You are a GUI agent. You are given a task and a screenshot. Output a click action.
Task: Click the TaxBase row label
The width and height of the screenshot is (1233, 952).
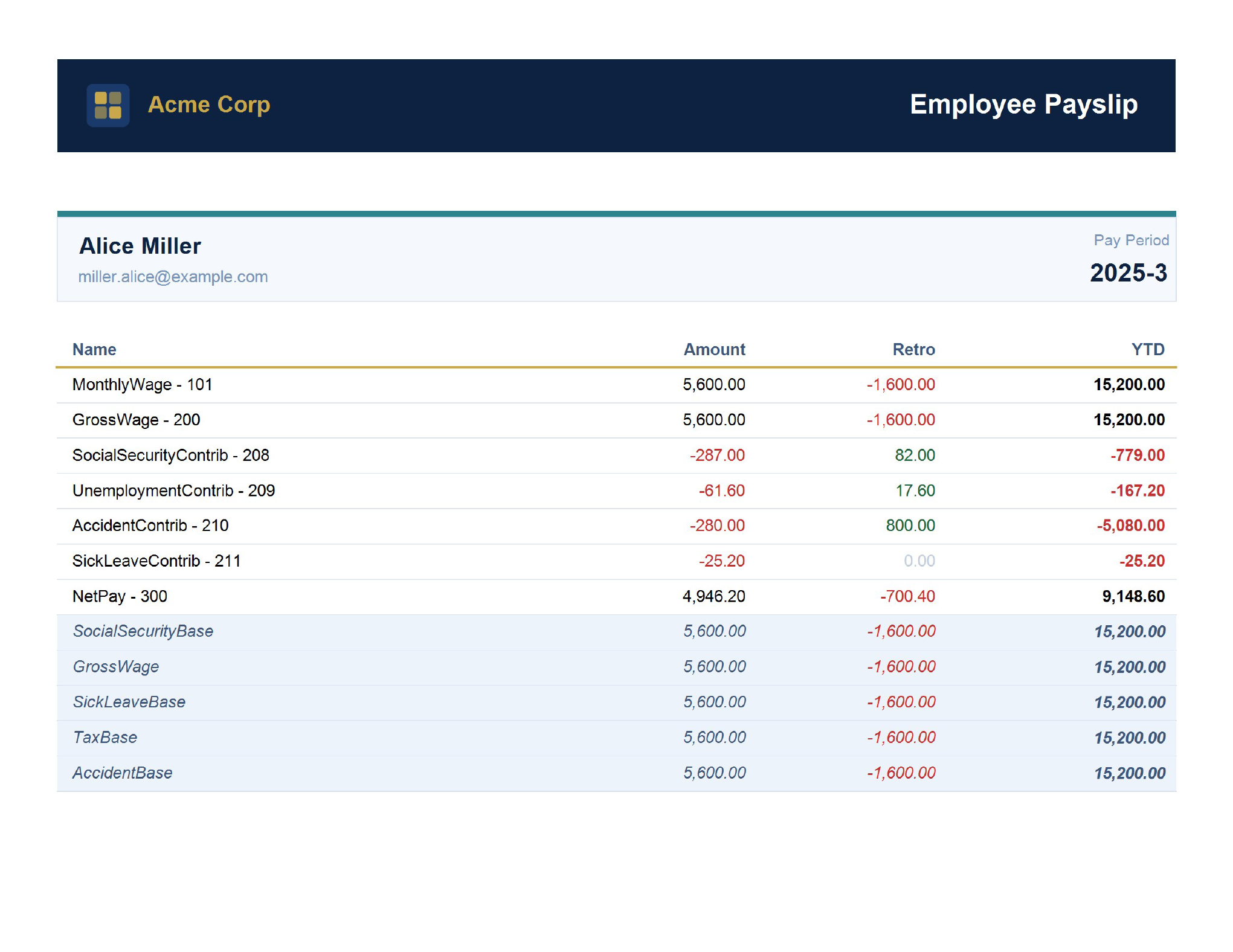[x=105, y=738]
